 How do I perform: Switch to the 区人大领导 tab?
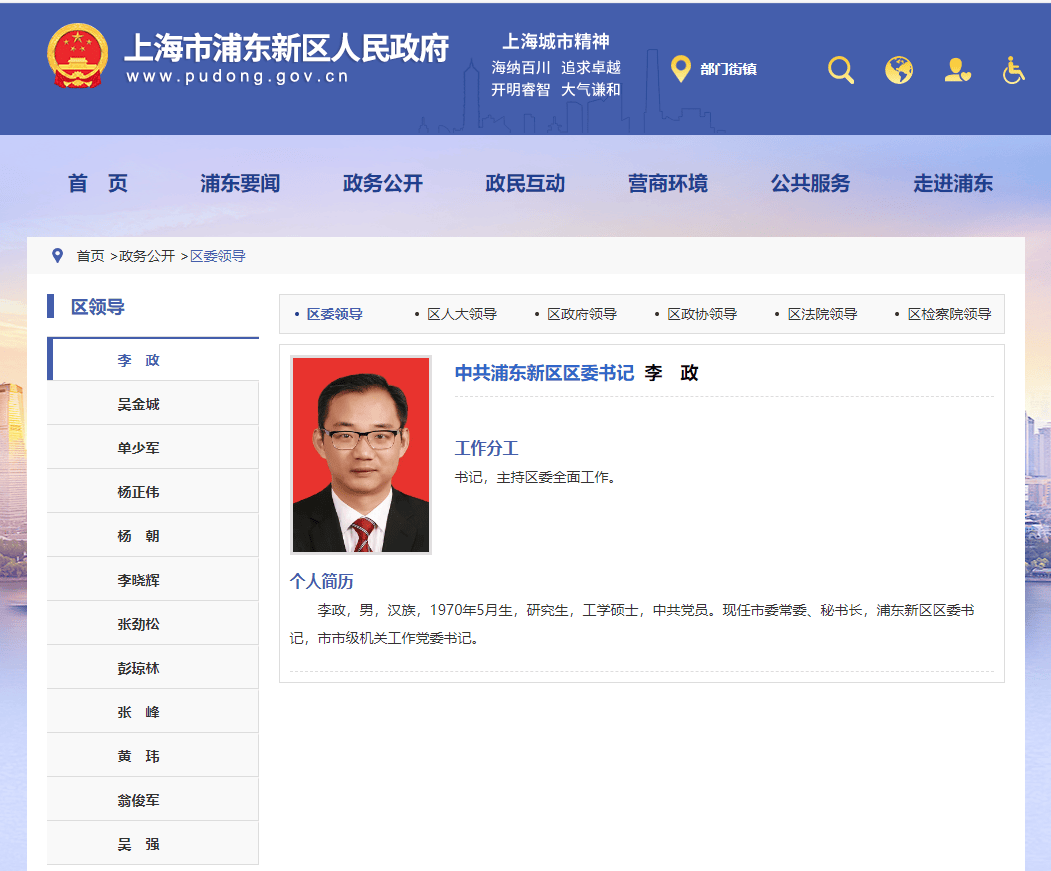461,314
